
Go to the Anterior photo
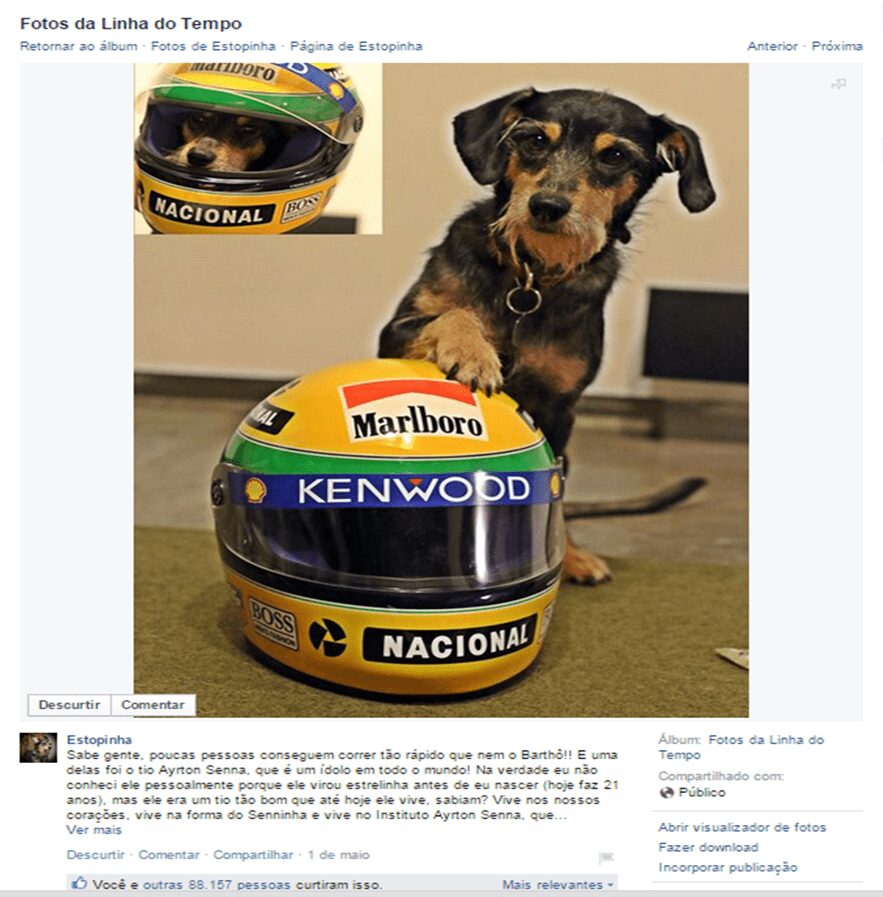tap(772, 46)
